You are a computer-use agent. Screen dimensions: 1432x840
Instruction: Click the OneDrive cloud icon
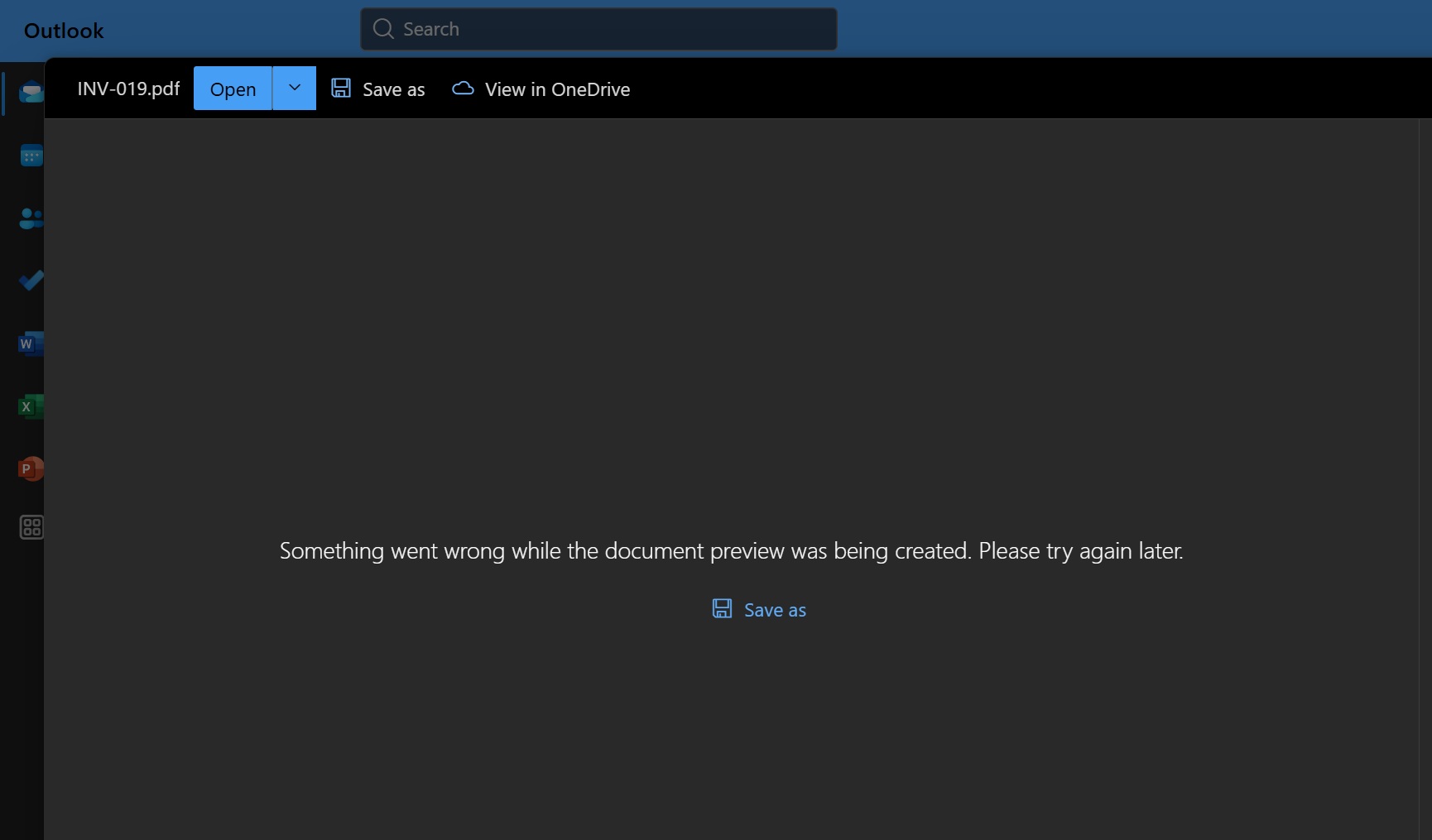[x=463, y=89]
